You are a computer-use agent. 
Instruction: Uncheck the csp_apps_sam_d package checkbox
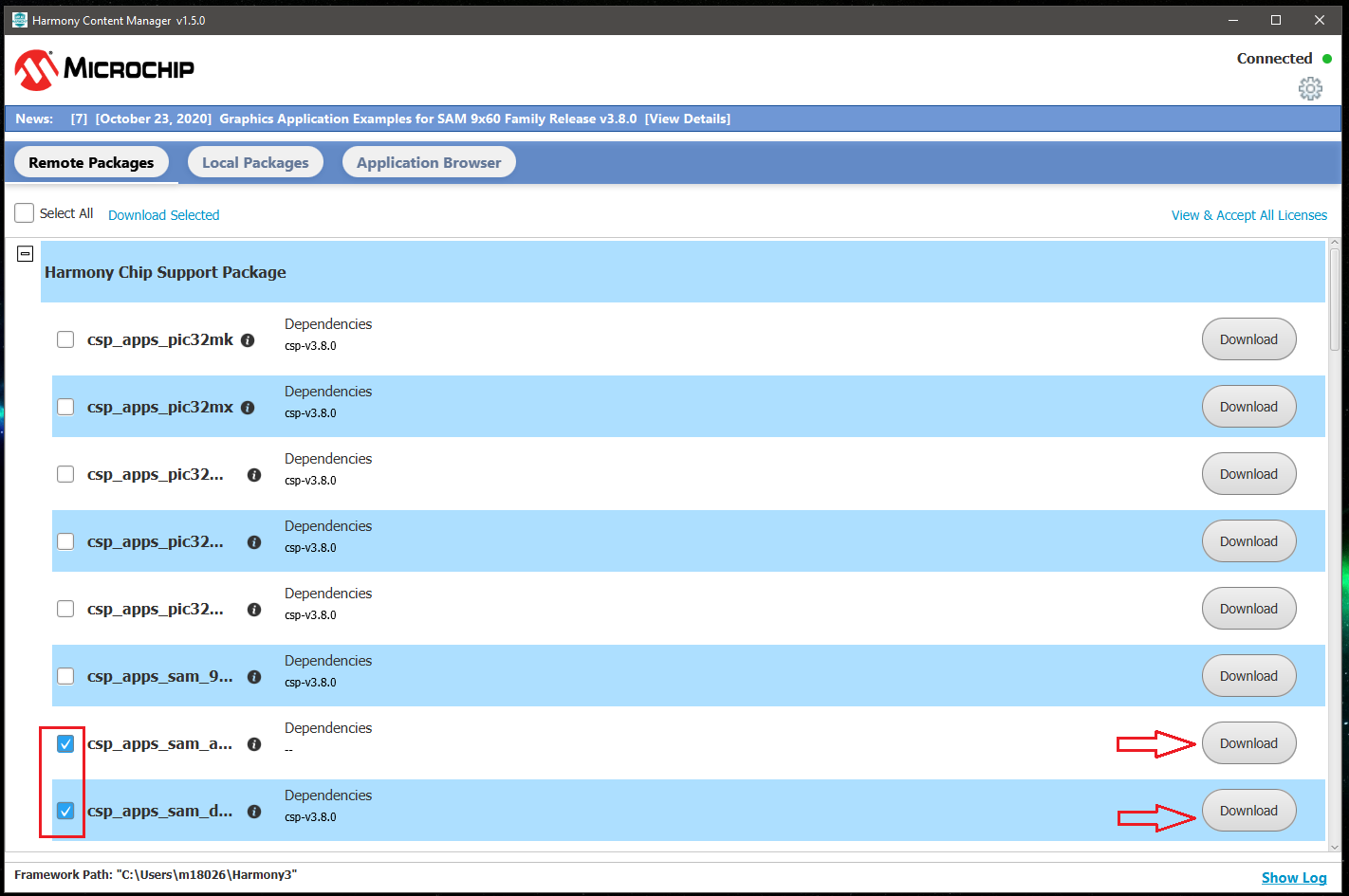pyautogui.click(x=65, y=811)
